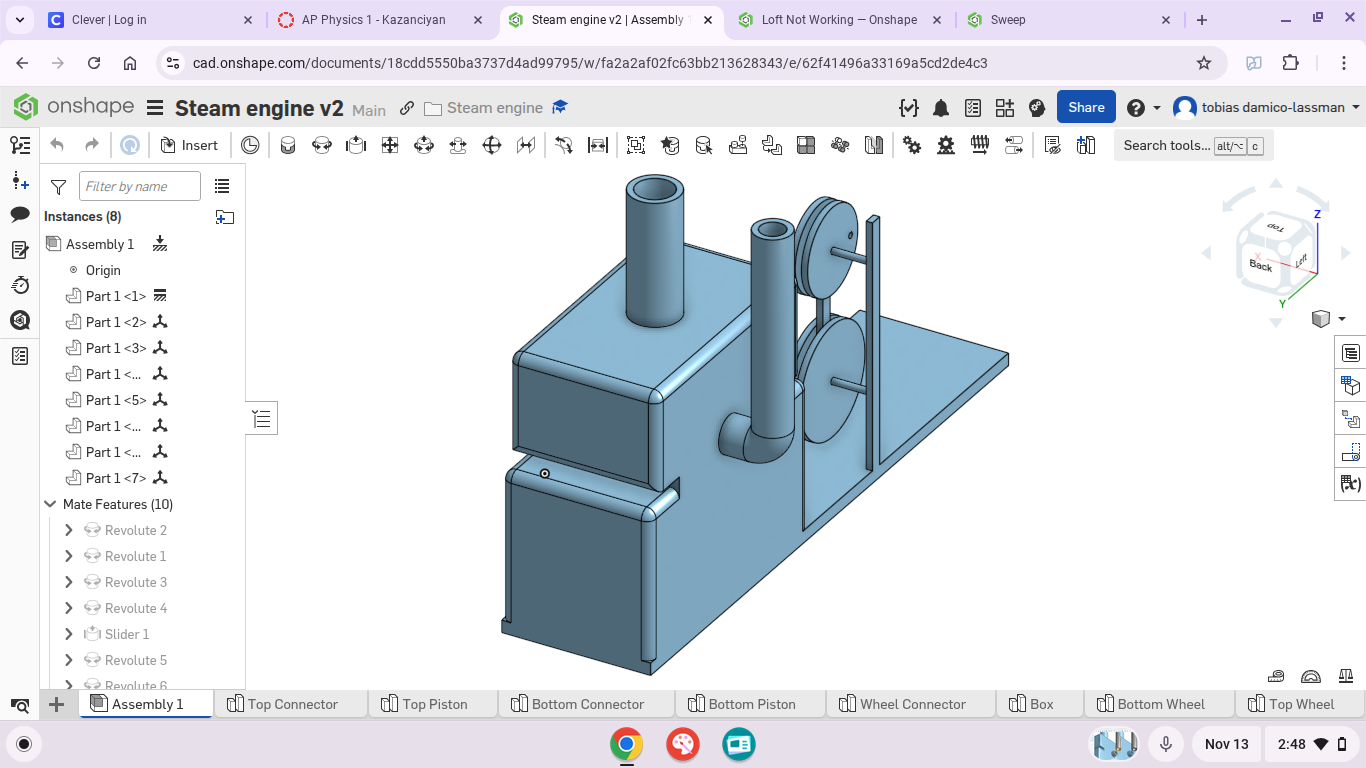
Task: Click the view cube's Back face
Action: 1260,265
